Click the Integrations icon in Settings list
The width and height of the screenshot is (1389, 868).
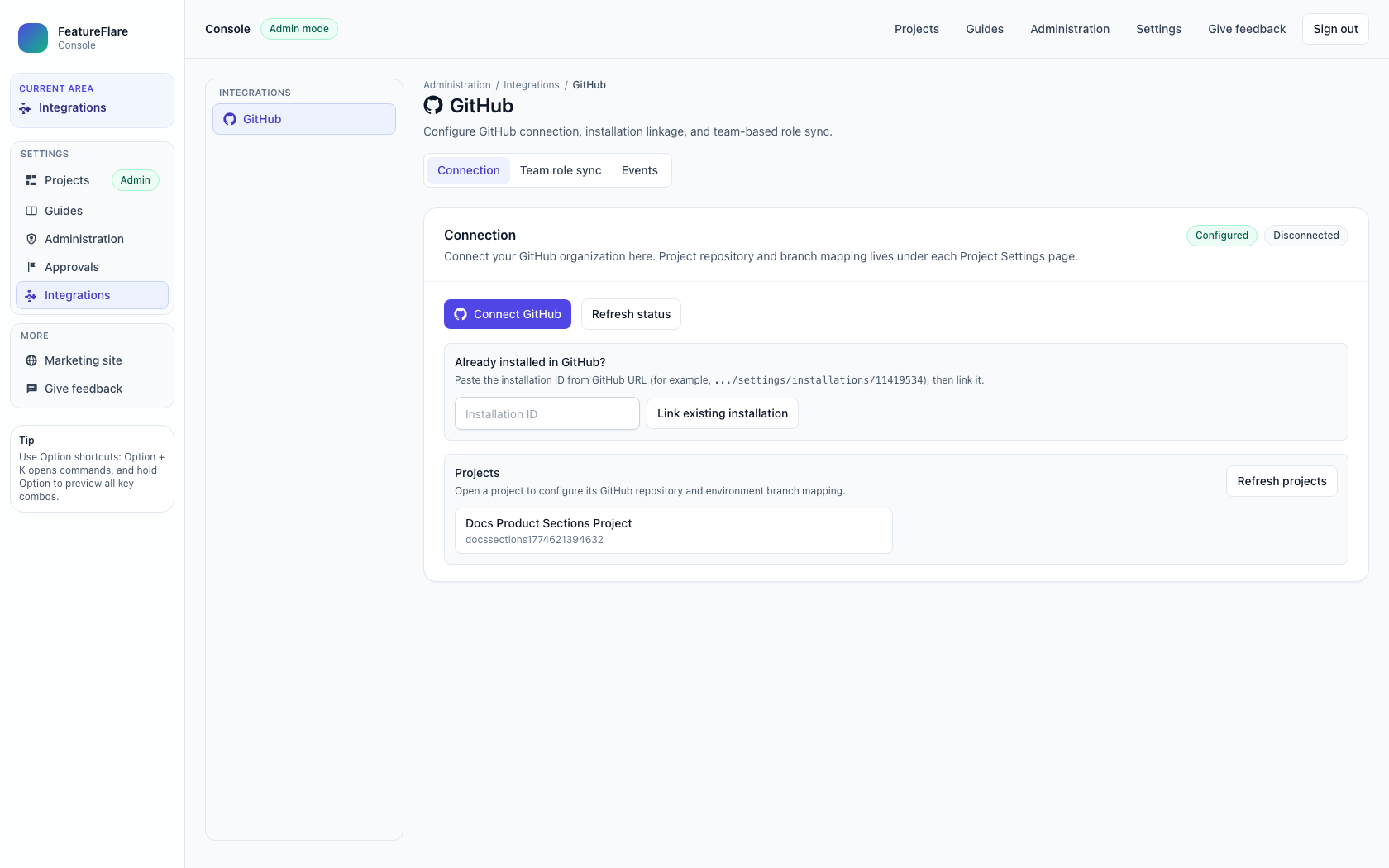[31, 295]
